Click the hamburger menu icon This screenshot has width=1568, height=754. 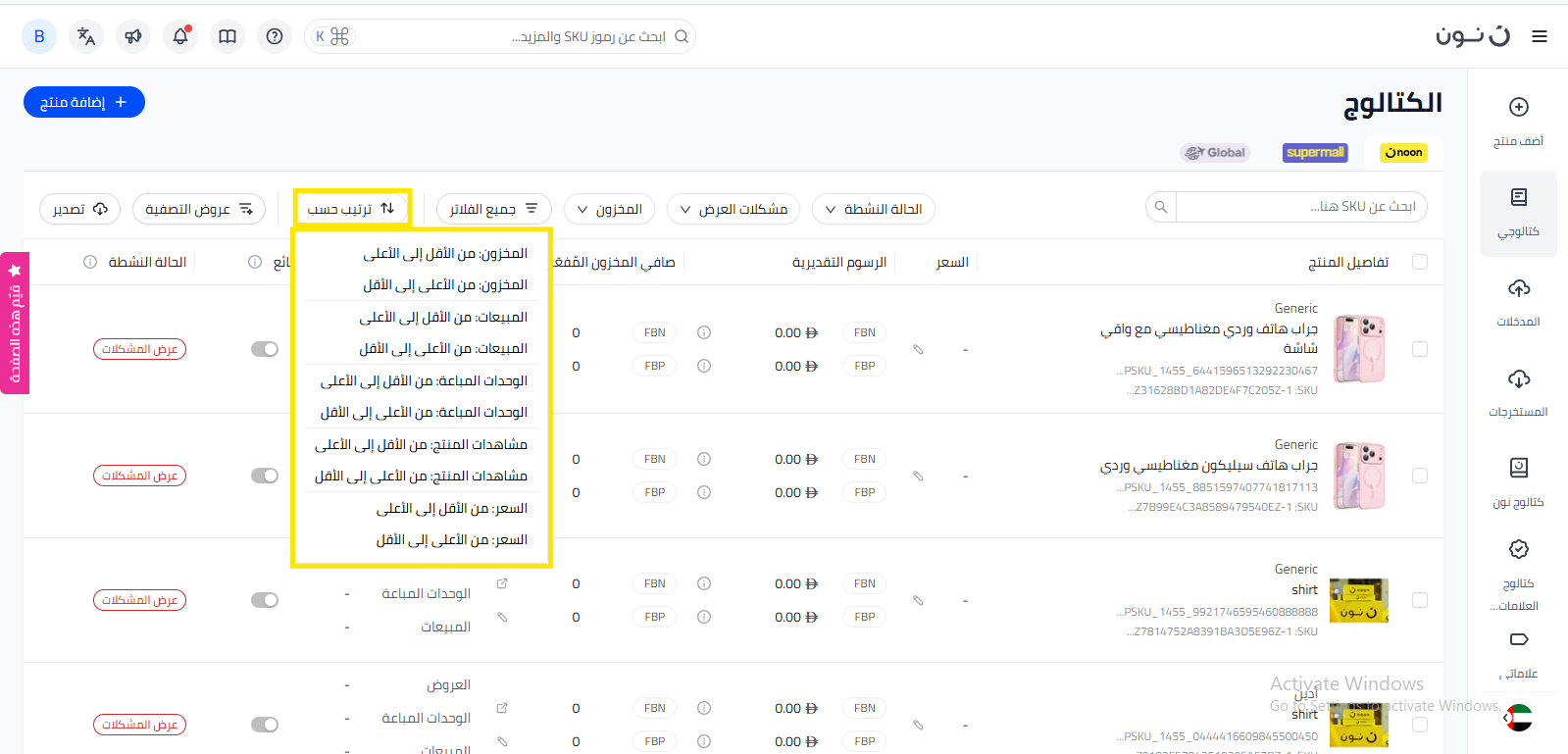1540,36
